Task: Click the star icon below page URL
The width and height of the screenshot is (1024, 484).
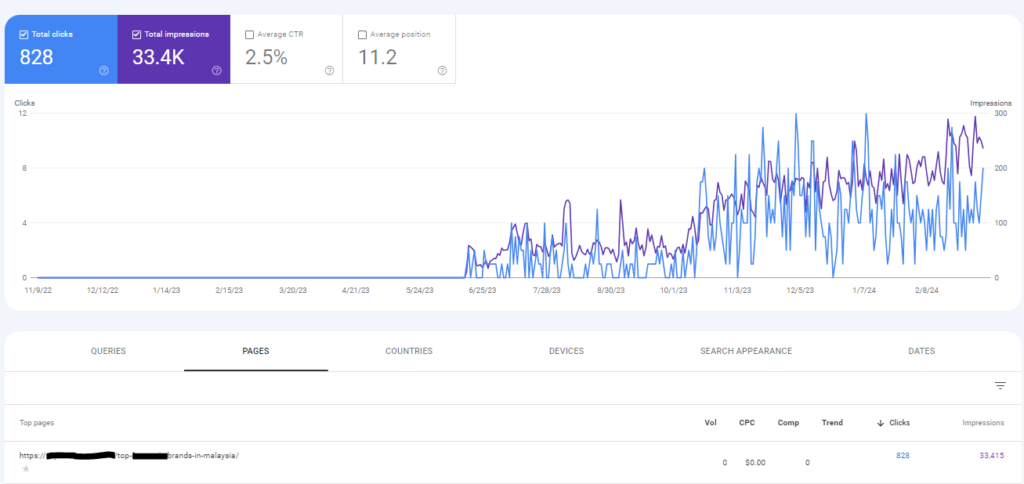Action: click(x=25, y=468)
